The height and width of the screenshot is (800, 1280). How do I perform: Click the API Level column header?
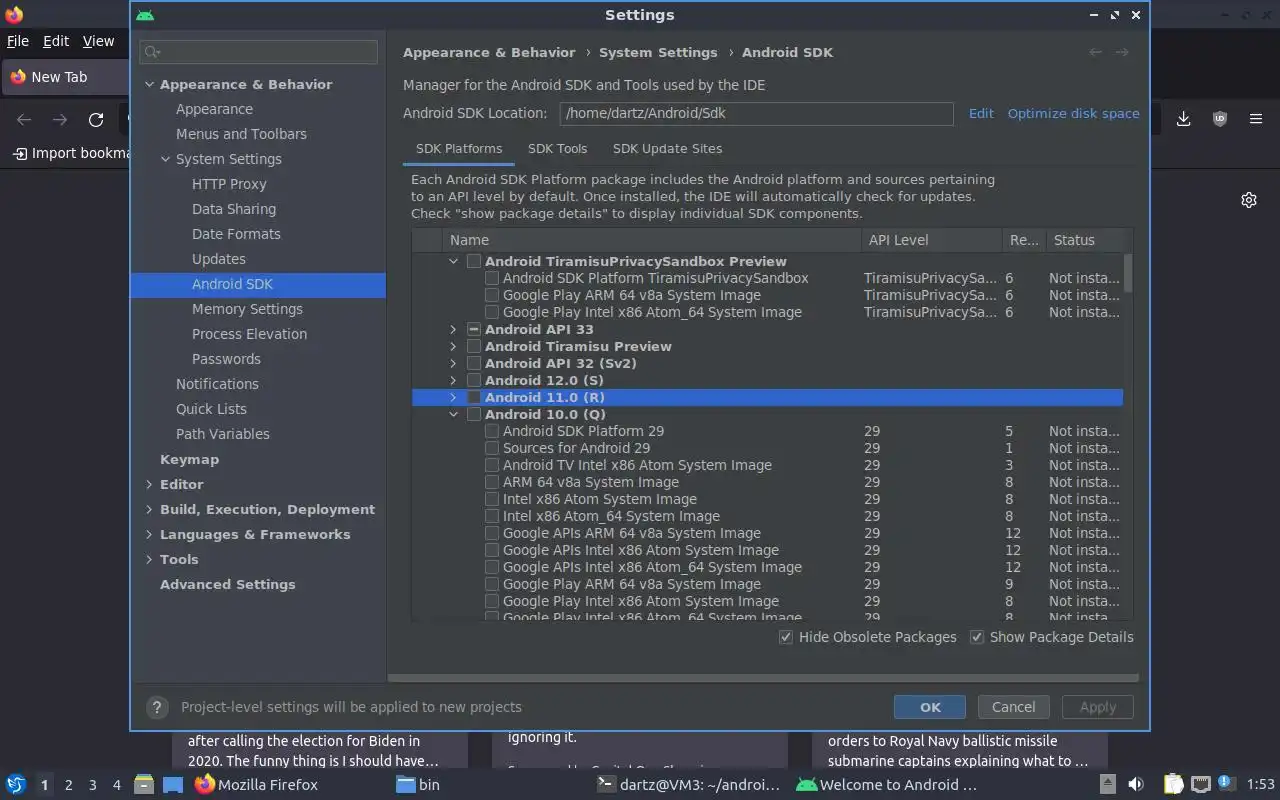(932, 240)
